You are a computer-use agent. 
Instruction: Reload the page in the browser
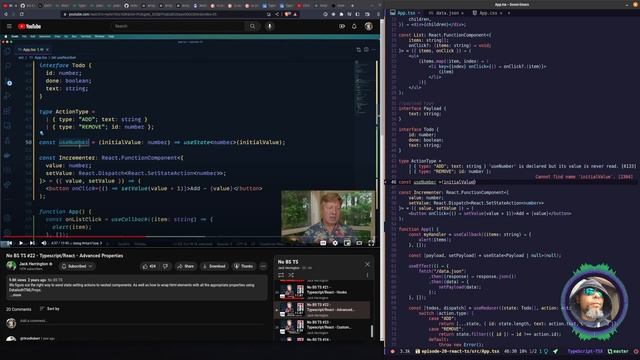coord(22,14)
